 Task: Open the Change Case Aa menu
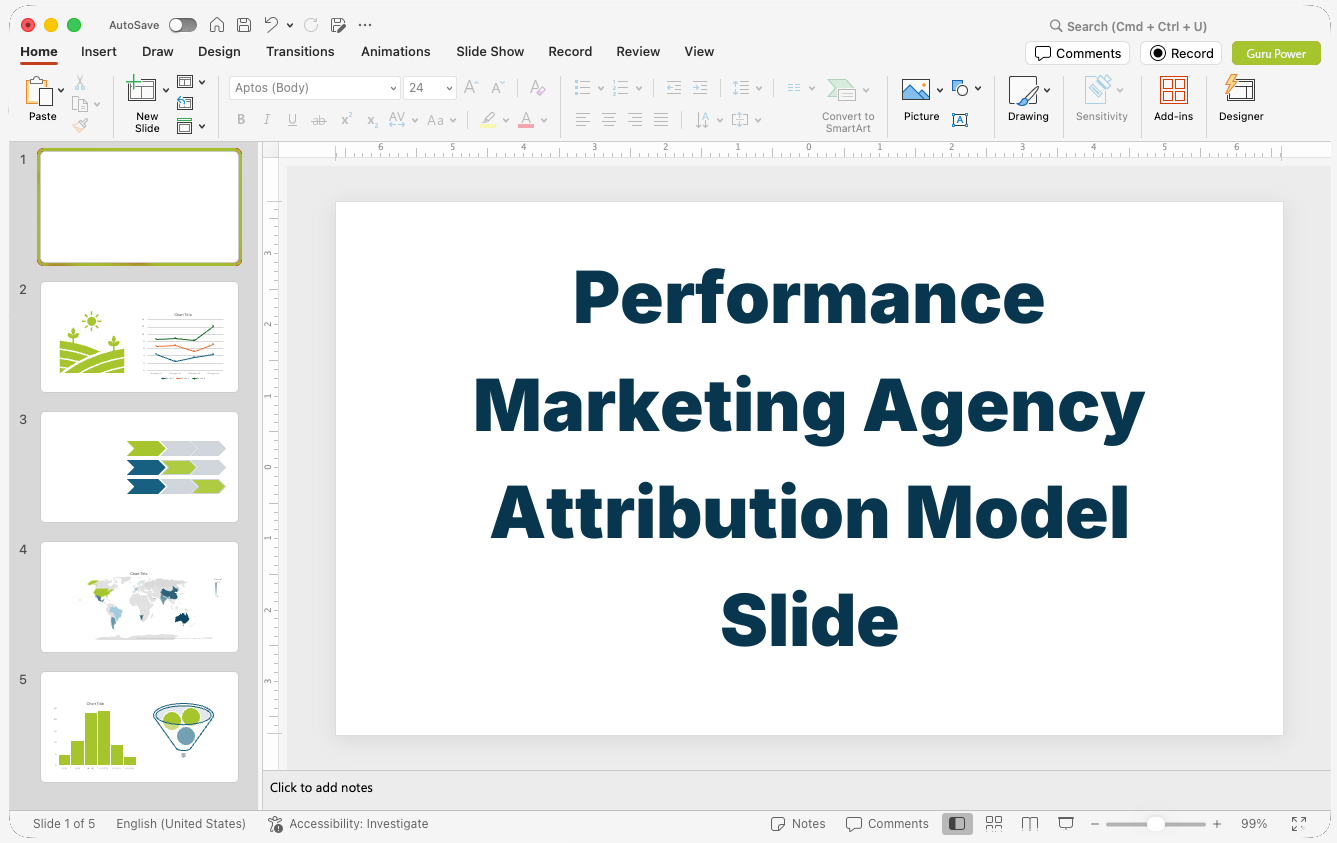click(x=441, y=120)
